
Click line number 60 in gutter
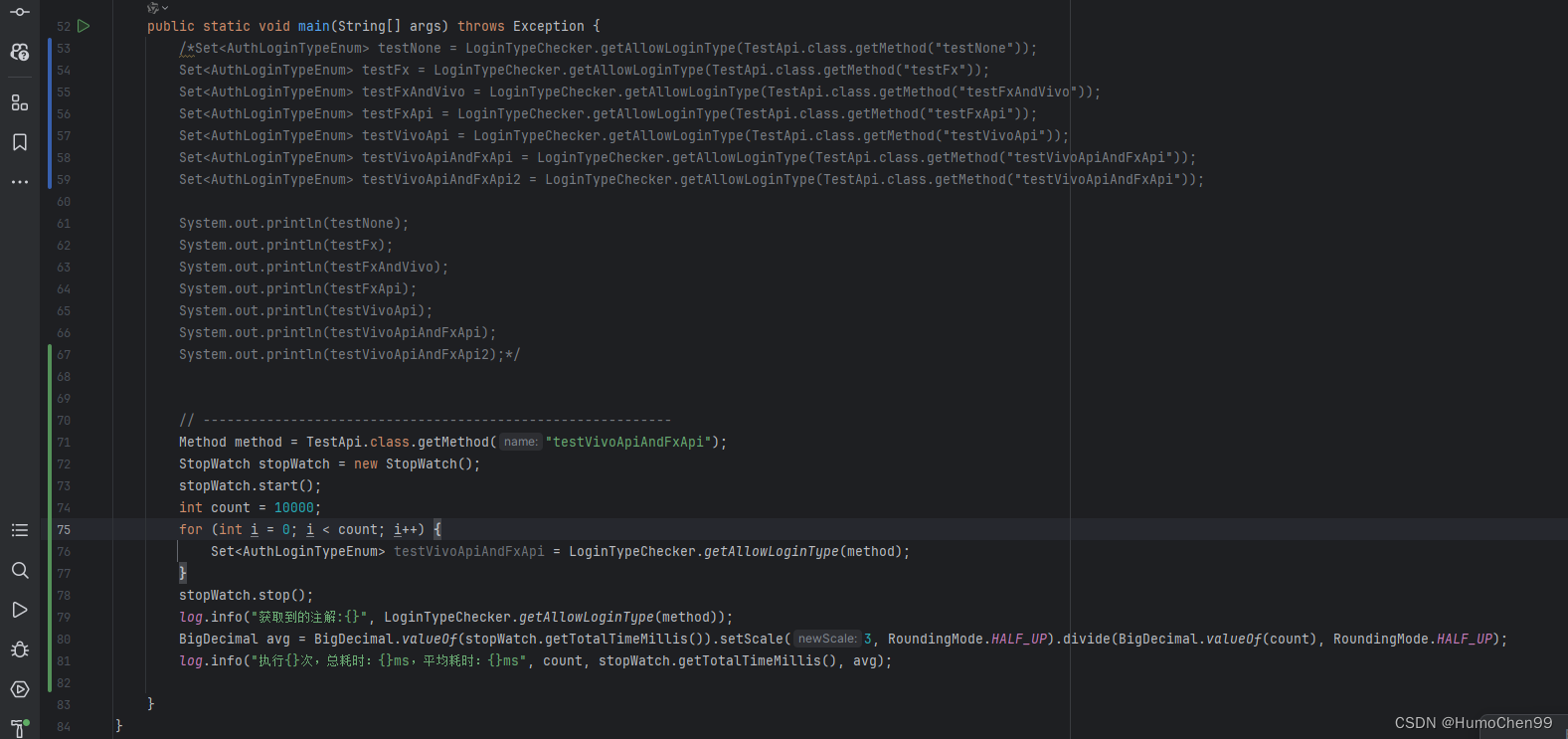64,202
